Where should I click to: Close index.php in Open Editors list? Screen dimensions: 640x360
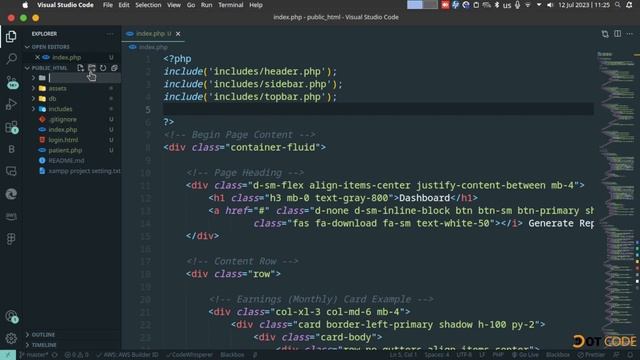point(37,58)
